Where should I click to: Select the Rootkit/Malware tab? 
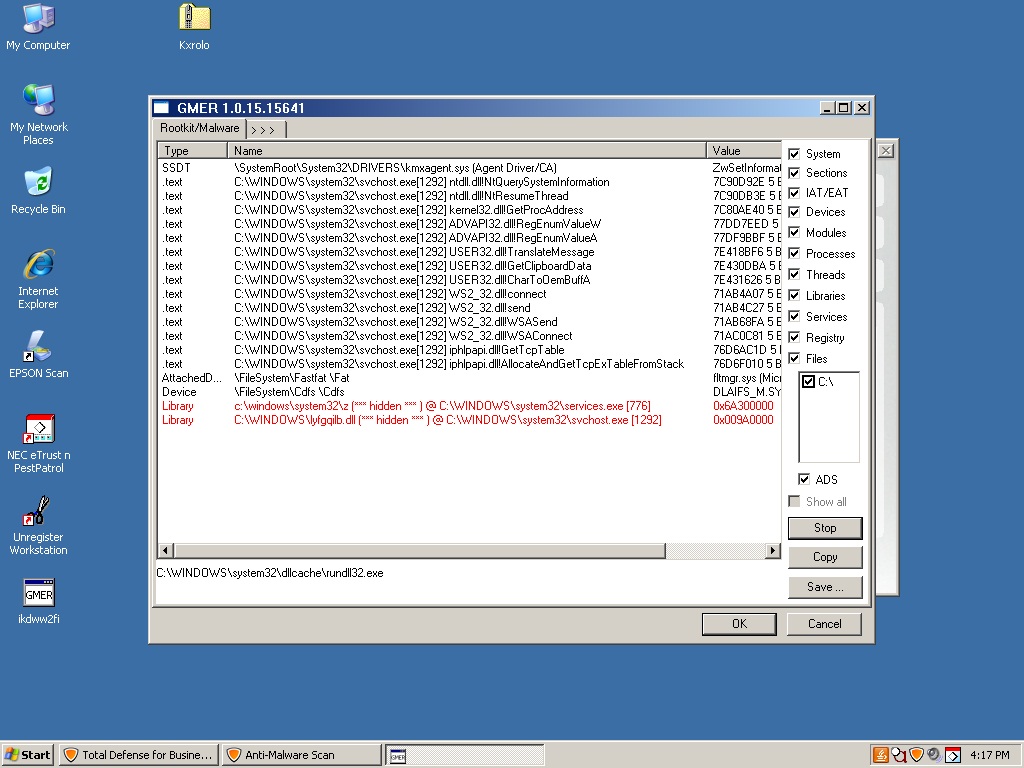coord(201,129)
